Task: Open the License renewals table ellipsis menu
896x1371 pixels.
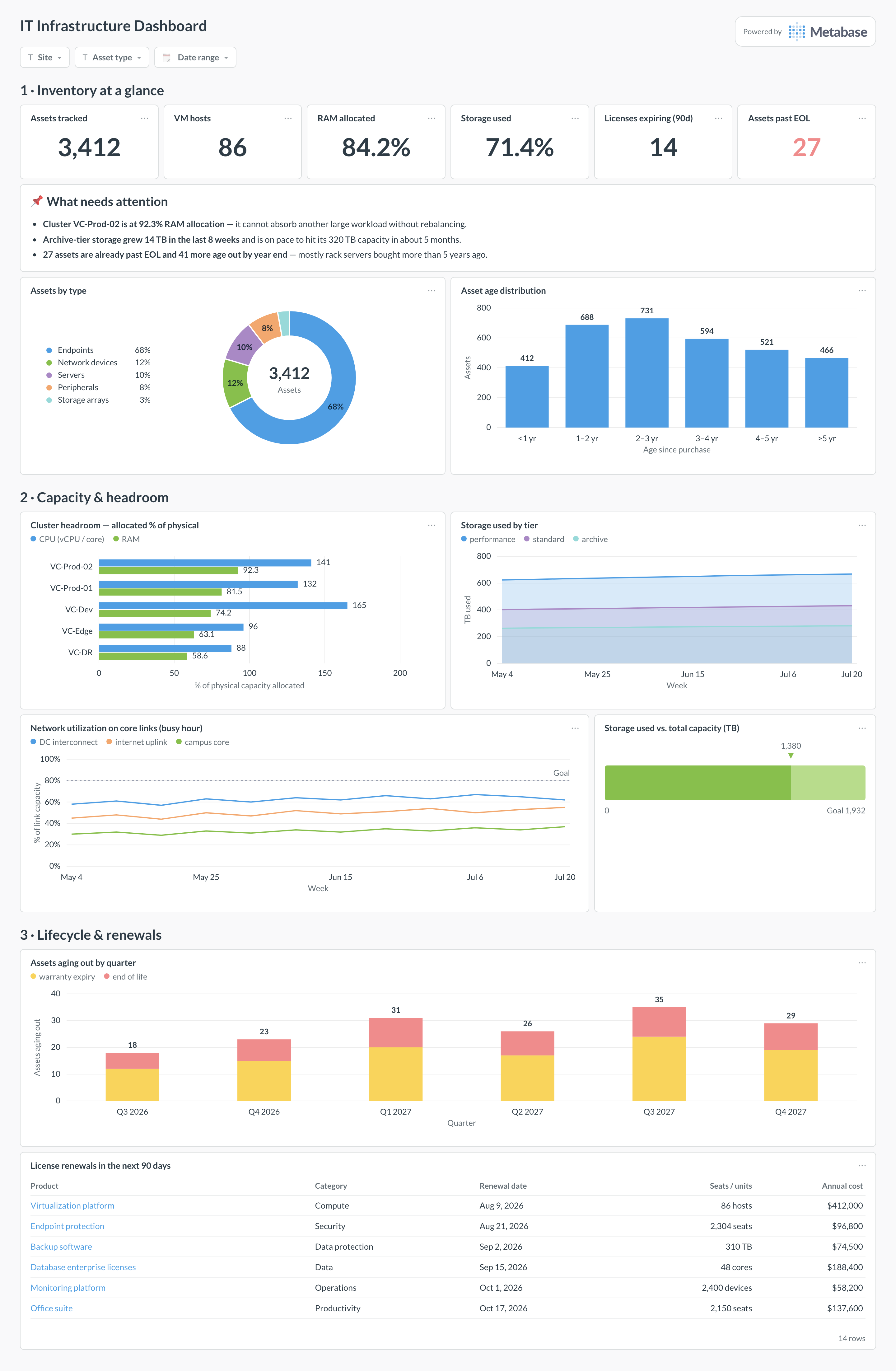Action: (862, 1165)
